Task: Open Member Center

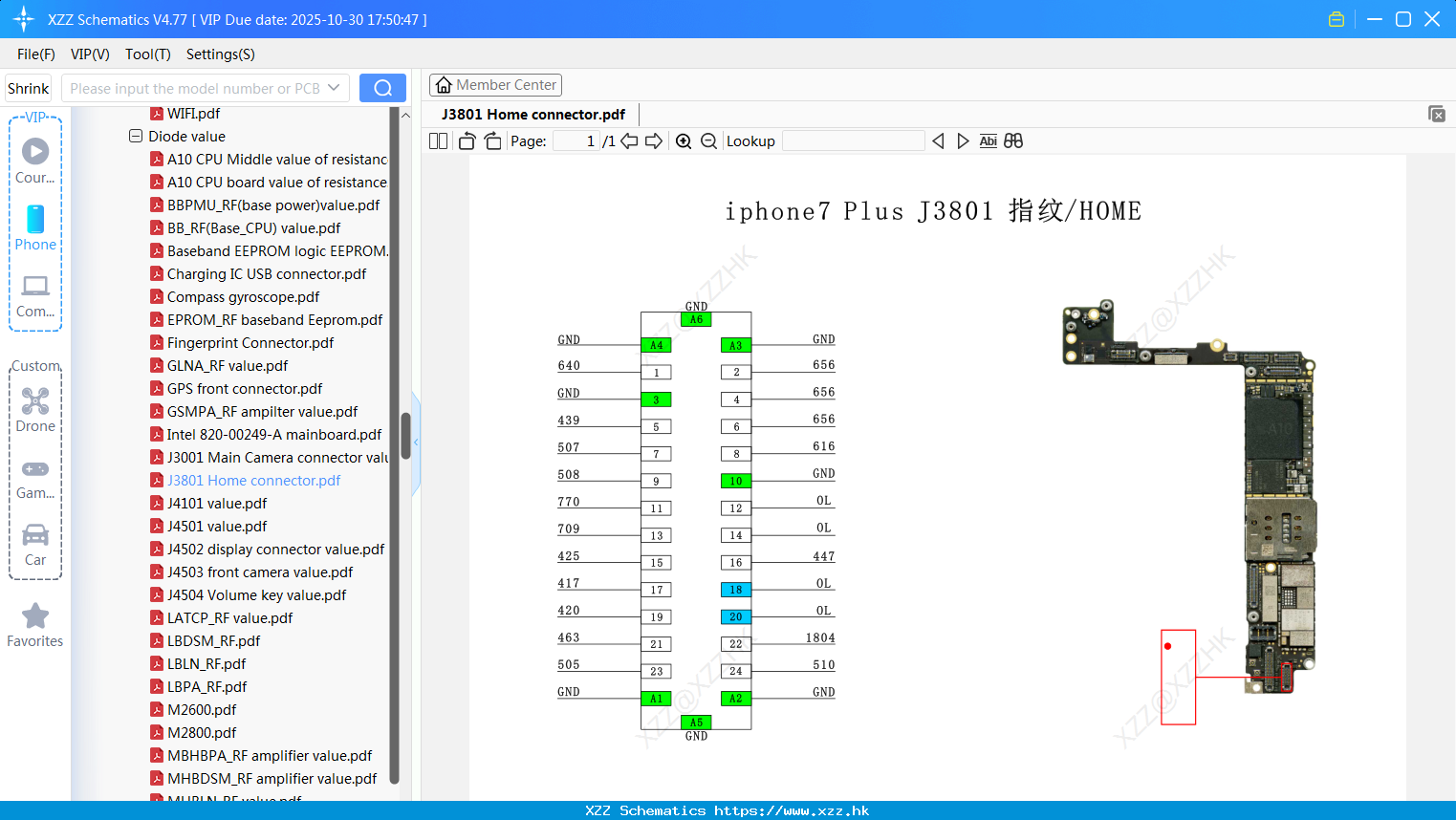Action: tap(495, 85)
